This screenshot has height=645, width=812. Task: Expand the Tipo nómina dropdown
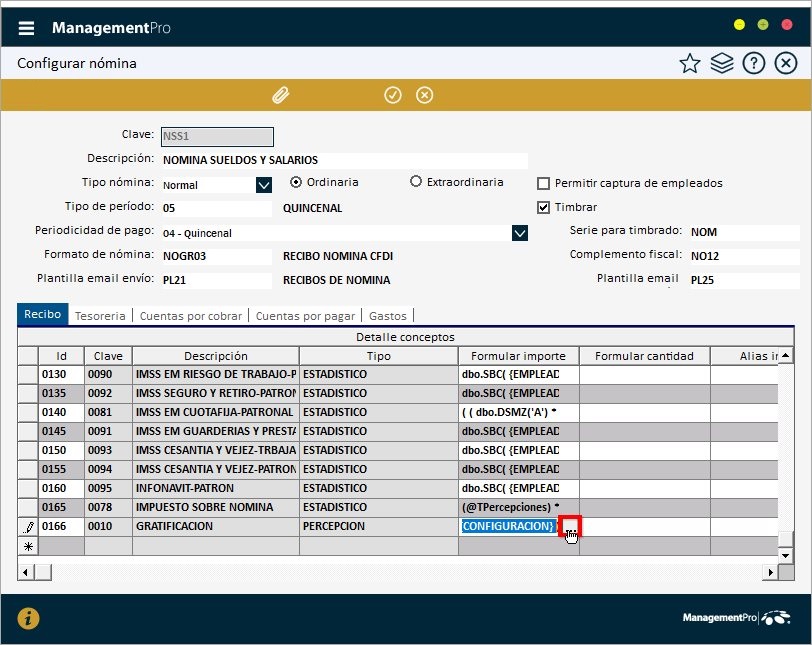(264, 185)
